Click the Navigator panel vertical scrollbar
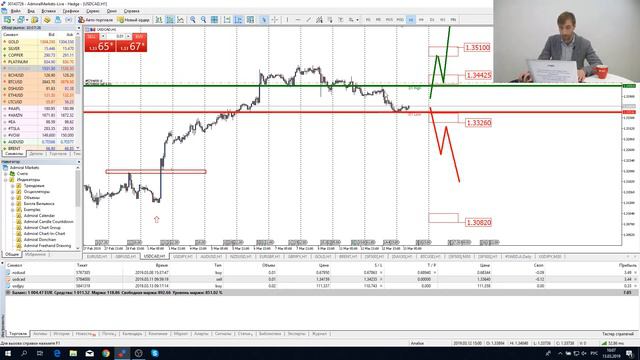The width and height of the screenshot is (640, 360). pos(78,206)
